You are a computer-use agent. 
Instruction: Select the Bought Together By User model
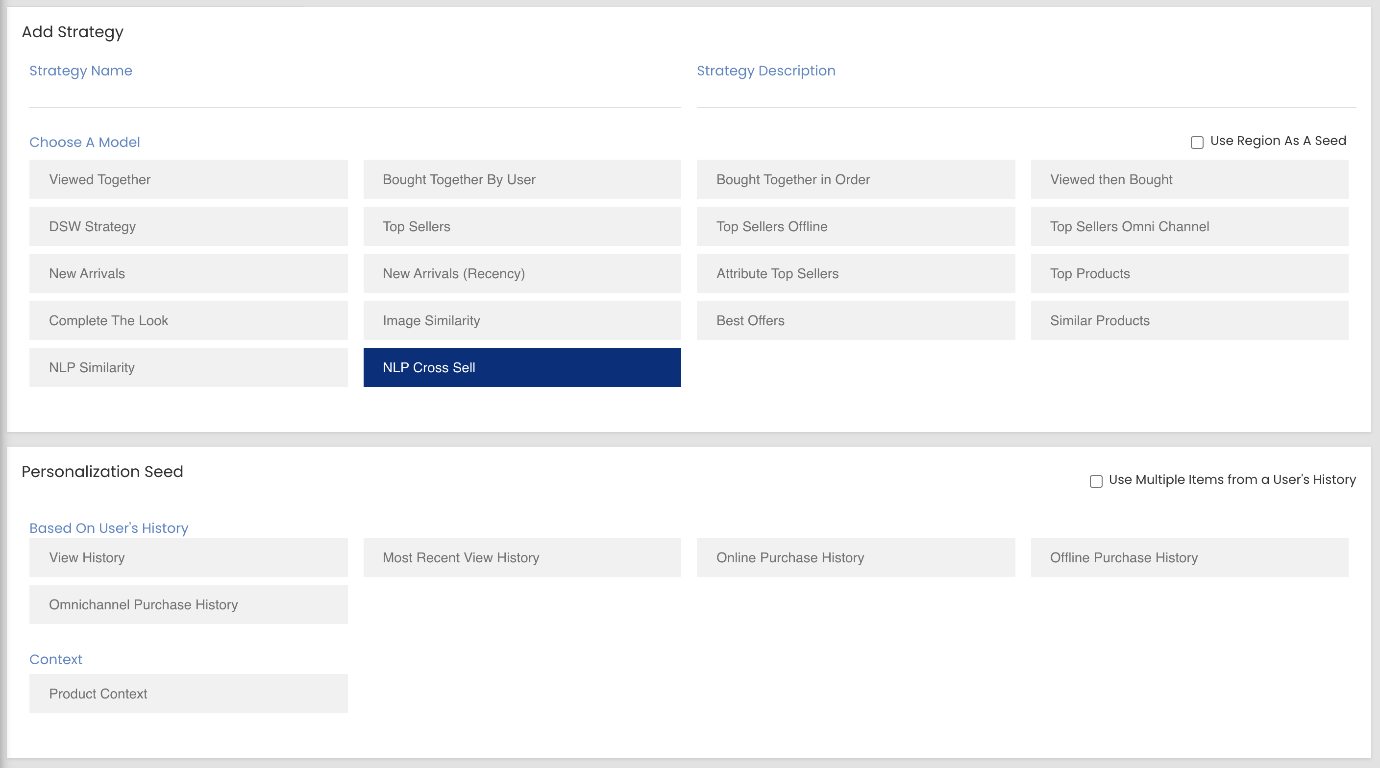click(x=522, y=180)
